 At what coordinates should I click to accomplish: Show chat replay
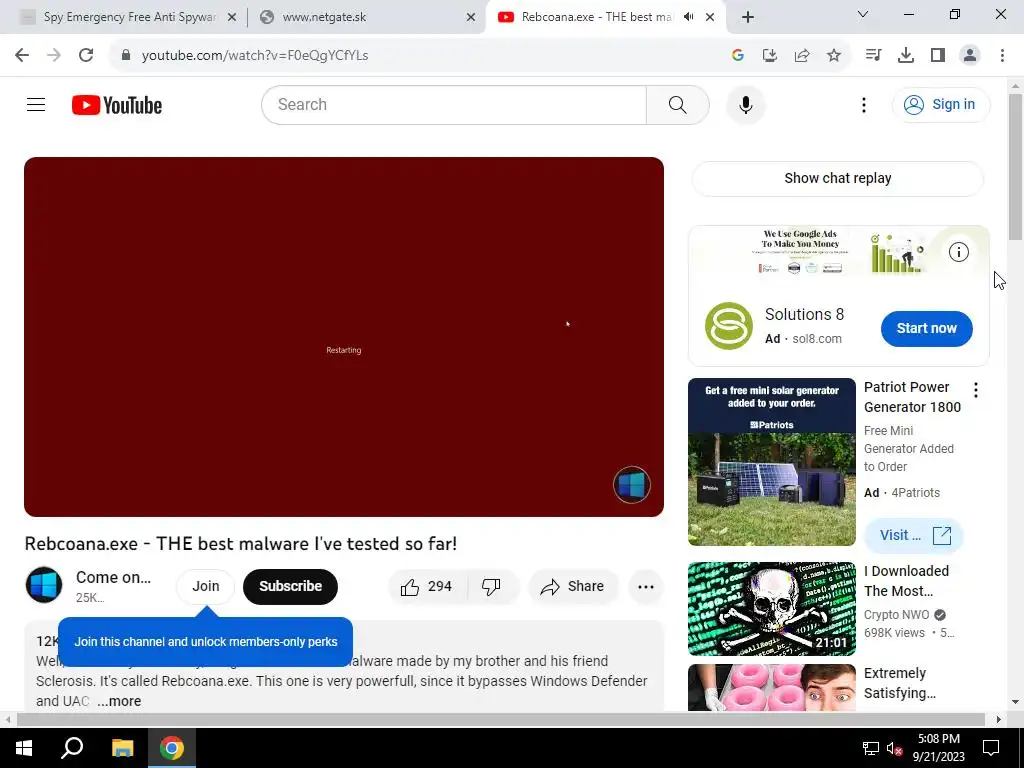838,178
